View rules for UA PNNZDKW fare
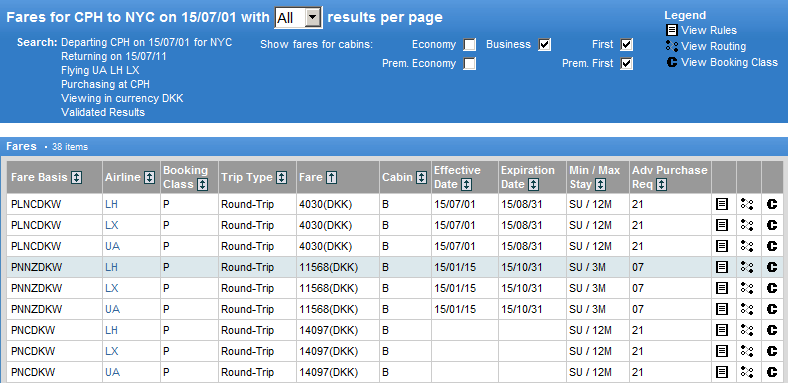Screen dimensions: 788x383 coord(722,309)
